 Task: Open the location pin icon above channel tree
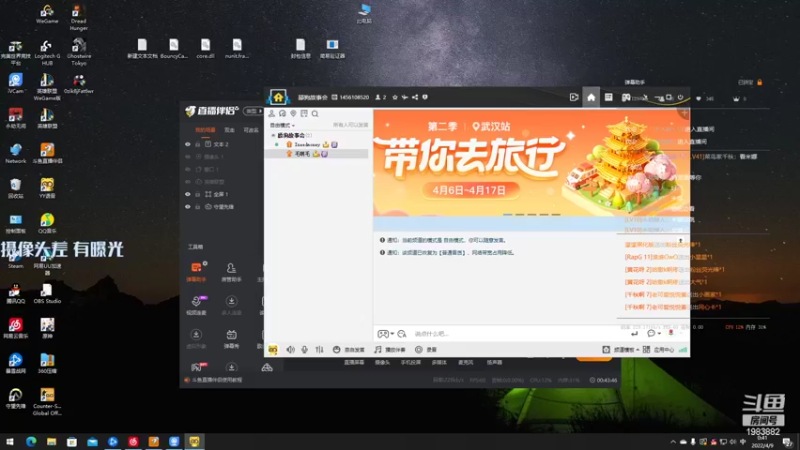(293, 113)
